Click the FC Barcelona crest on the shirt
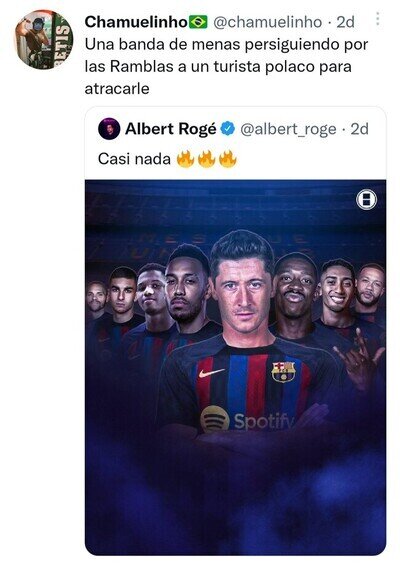Screen dimensions: 400x567 [x=283, y=372]
